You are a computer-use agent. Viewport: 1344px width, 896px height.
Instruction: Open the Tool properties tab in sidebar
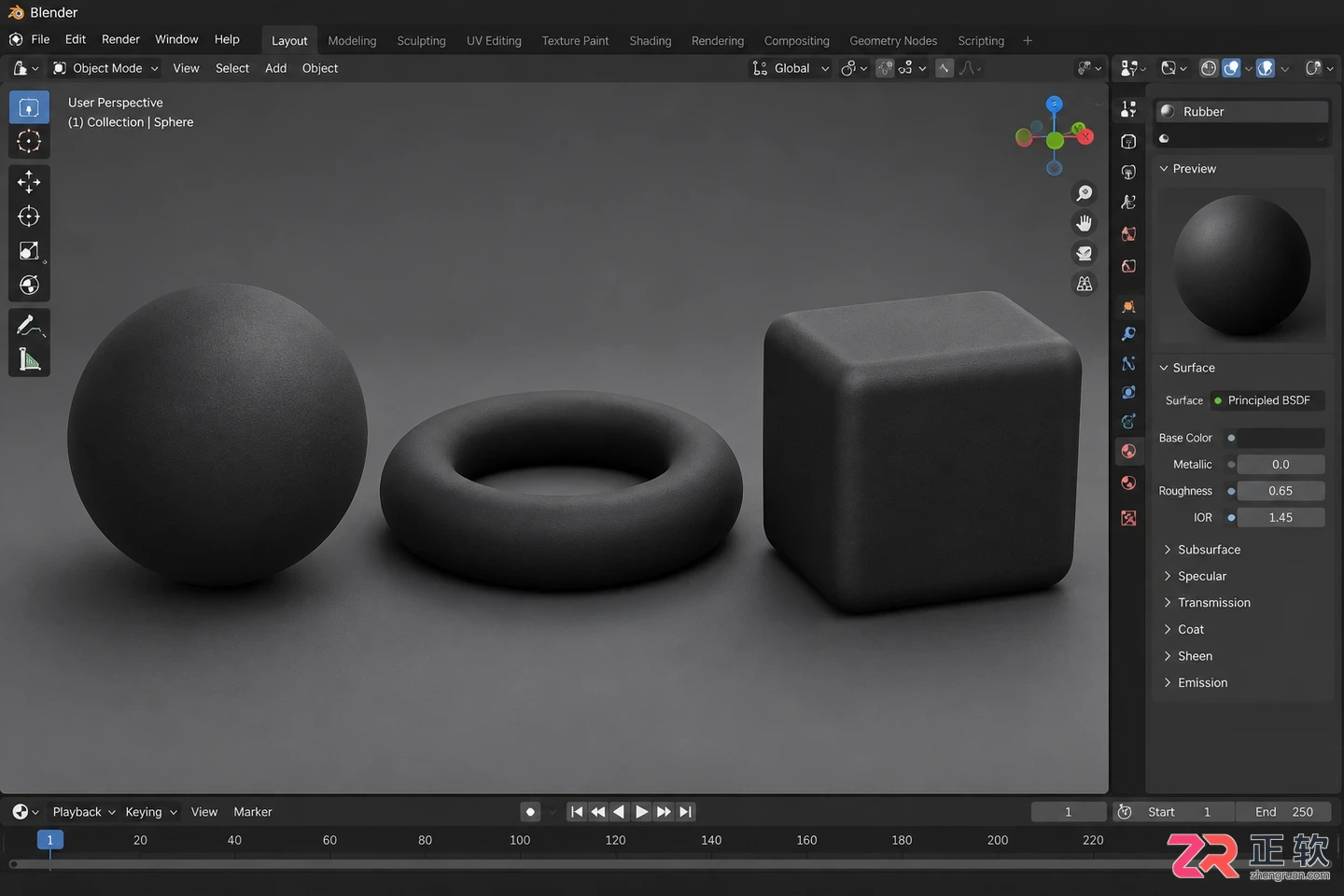click(x=1129, y=109)
